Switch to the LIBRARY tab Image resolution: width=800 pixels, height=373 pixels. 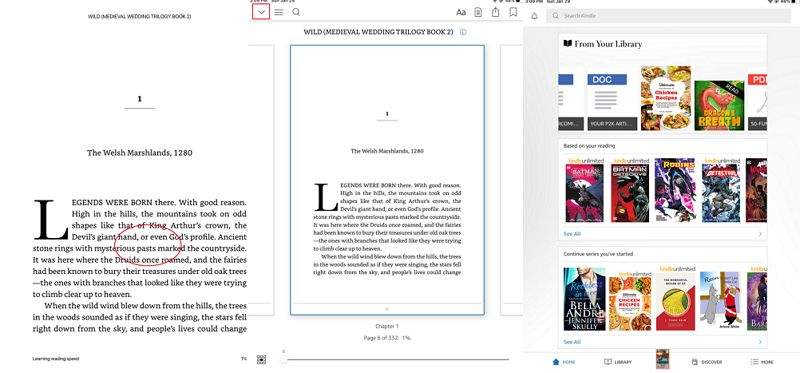[618, 362]
